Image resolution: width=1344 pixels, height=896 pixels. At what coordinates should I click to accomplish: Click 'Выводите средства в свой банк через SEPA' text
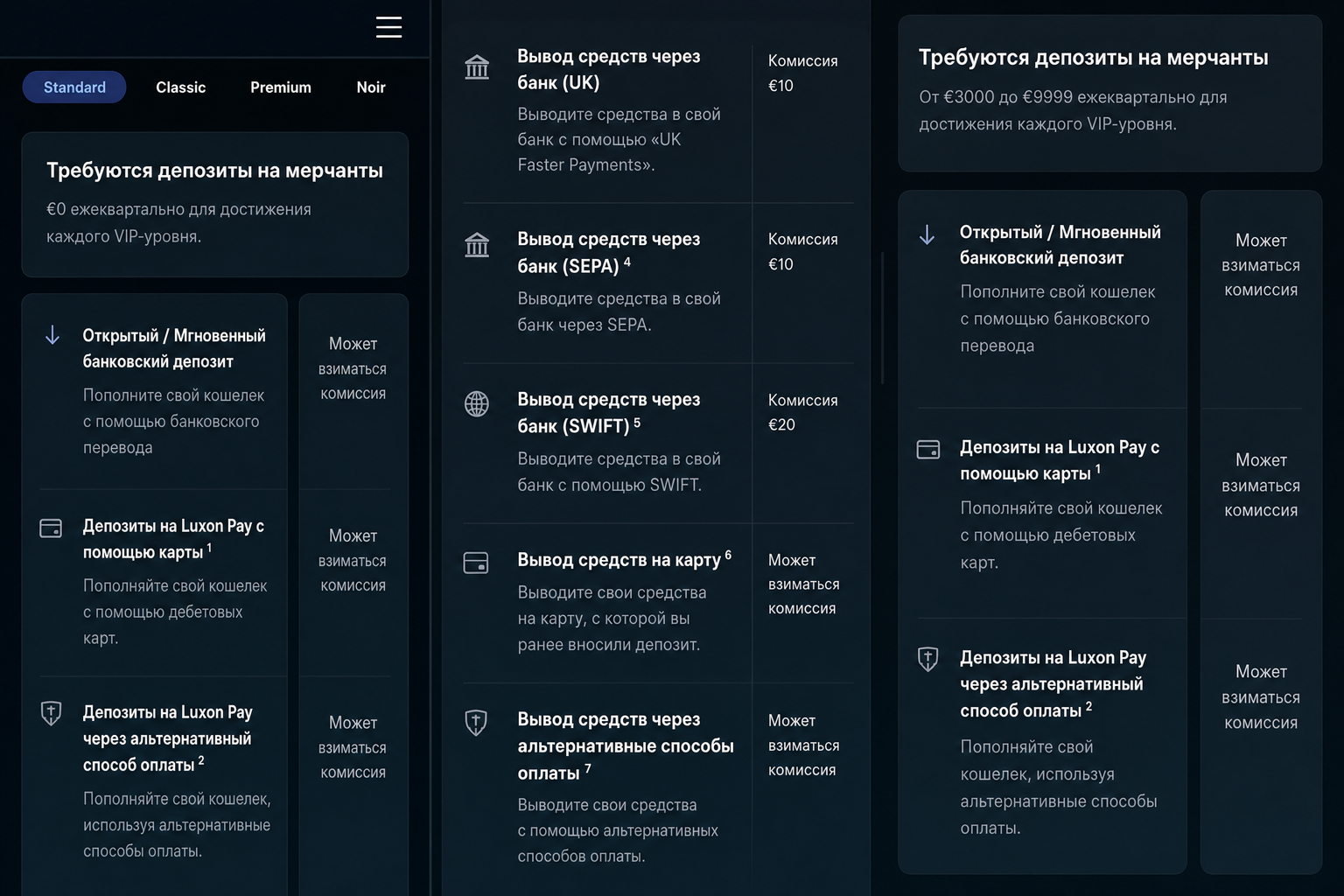coord(619,311)
